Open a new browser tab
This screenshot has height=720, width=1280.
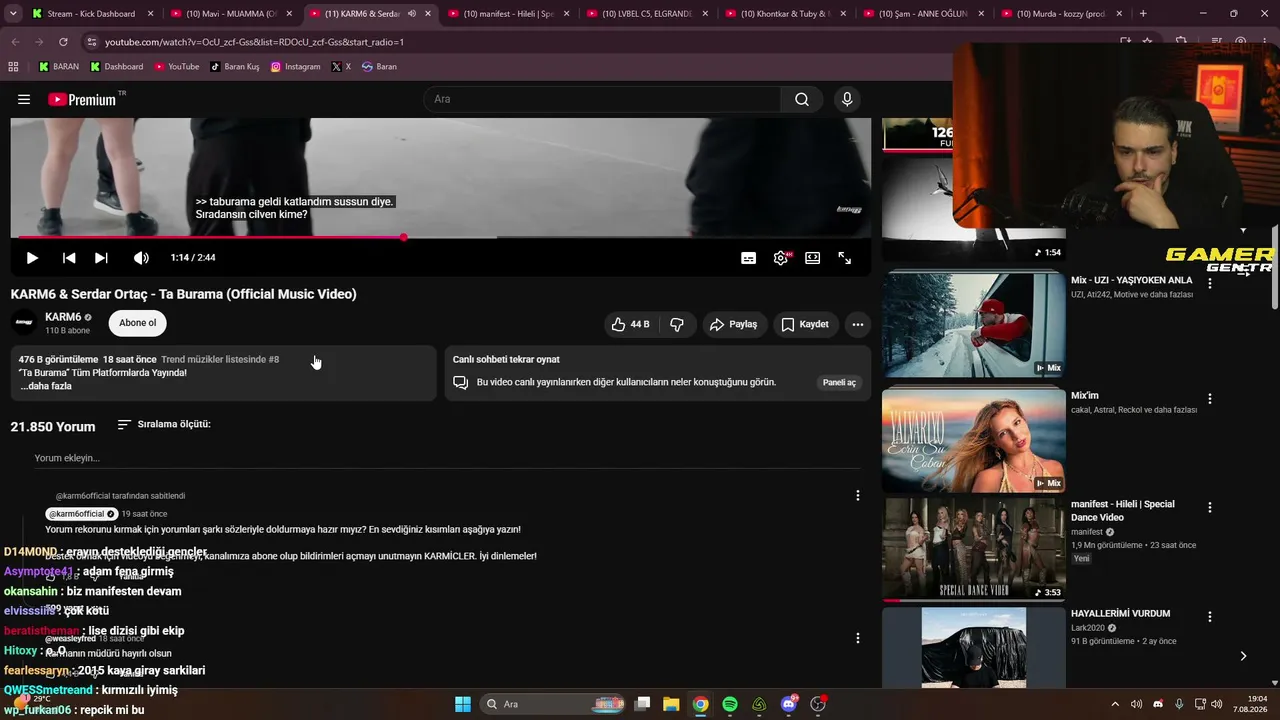tap(1143, 14)
